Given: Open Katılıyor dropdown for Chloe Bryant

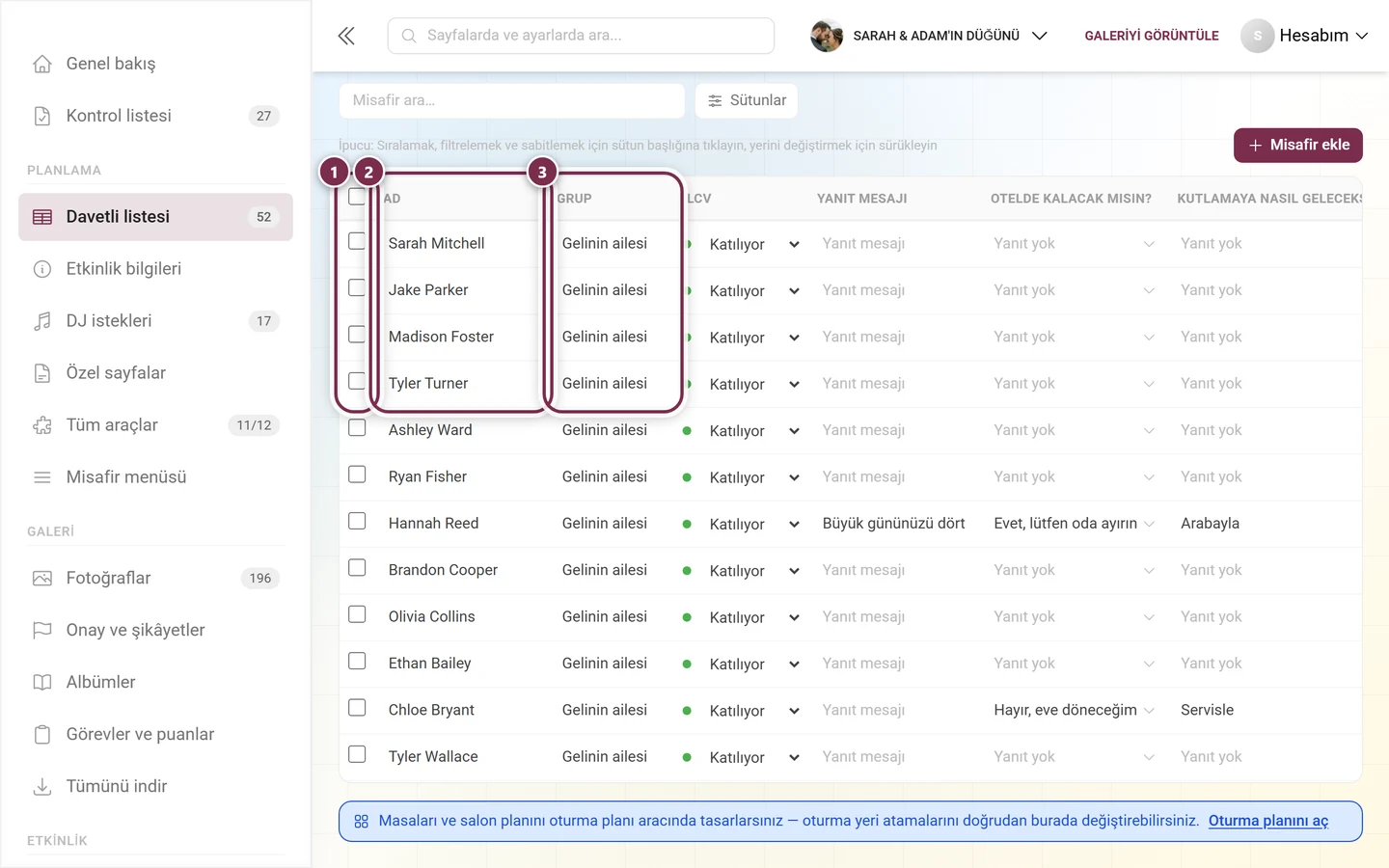Looking at the screenshot, I should (x=753, y=711).
